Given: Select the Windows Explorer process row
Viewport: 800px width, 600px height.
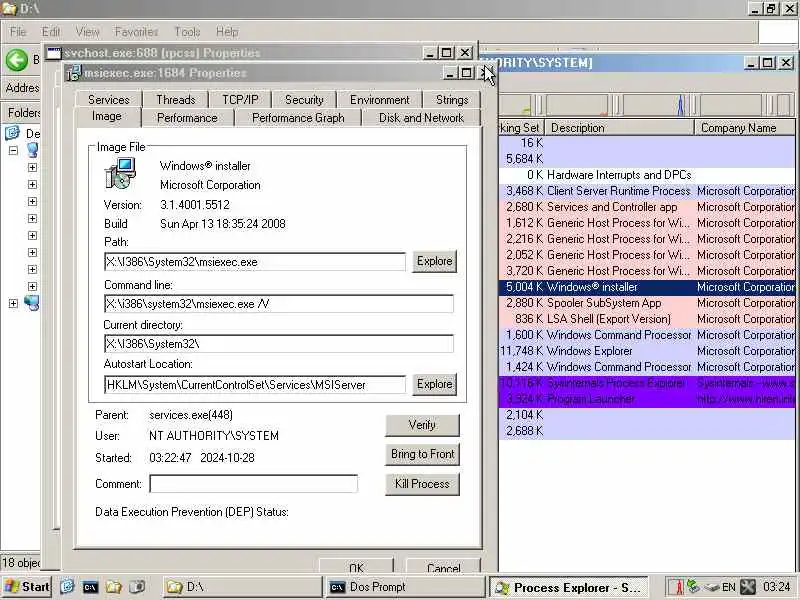Looking at the screenshot, I should 646,351.
